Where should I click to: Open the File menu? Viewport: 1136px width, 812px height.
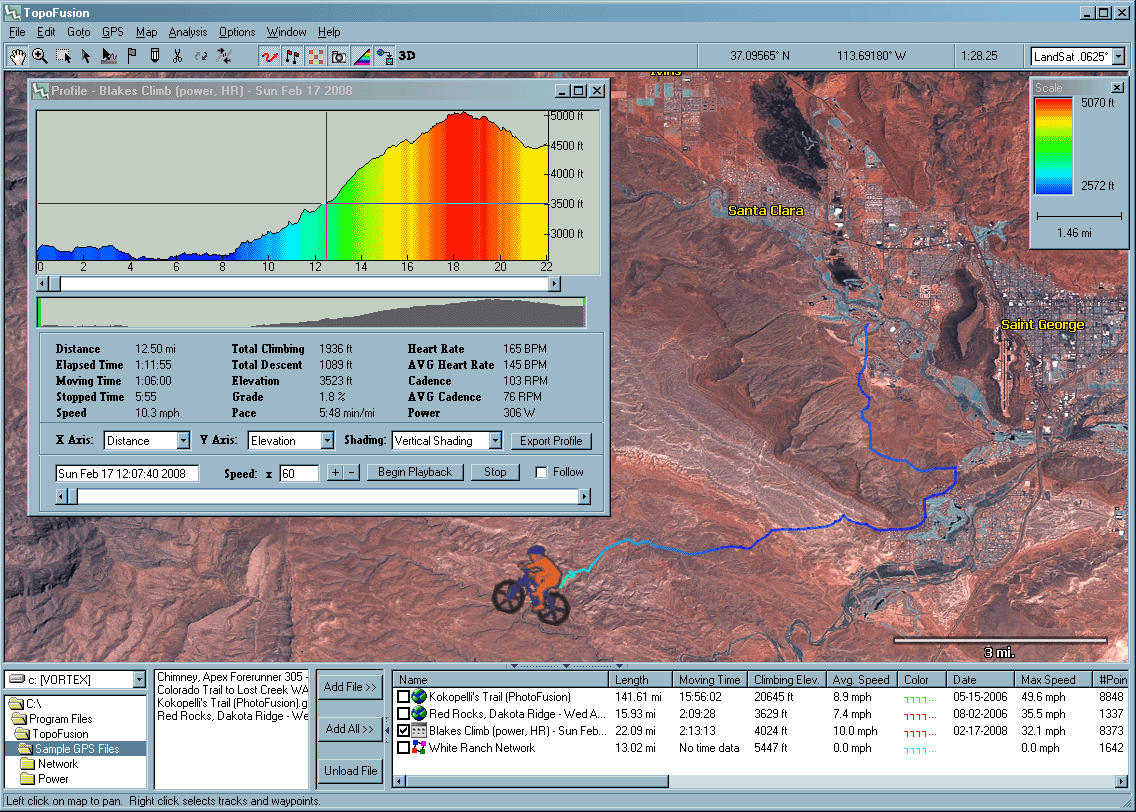[17, 32]
